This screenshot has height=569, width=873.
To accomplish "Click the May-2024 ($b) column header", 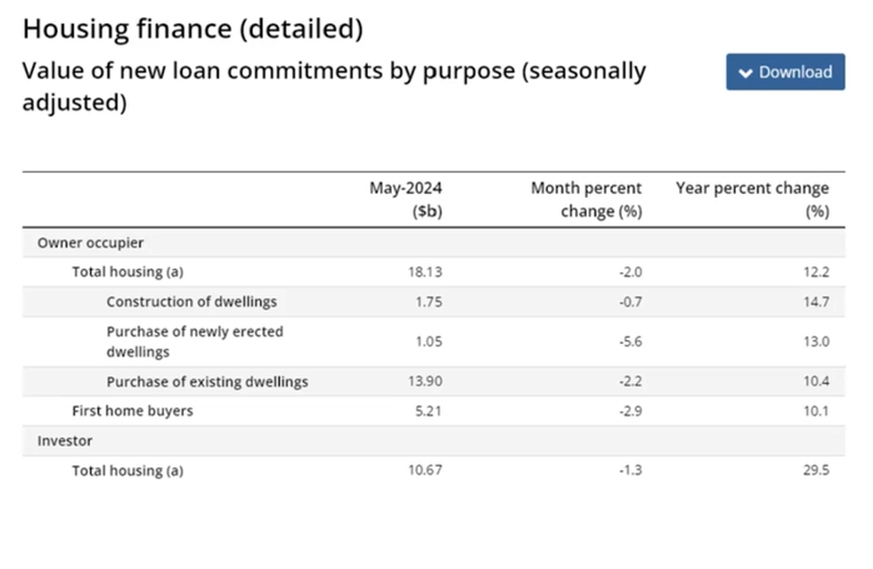I will tap(406, 199).
